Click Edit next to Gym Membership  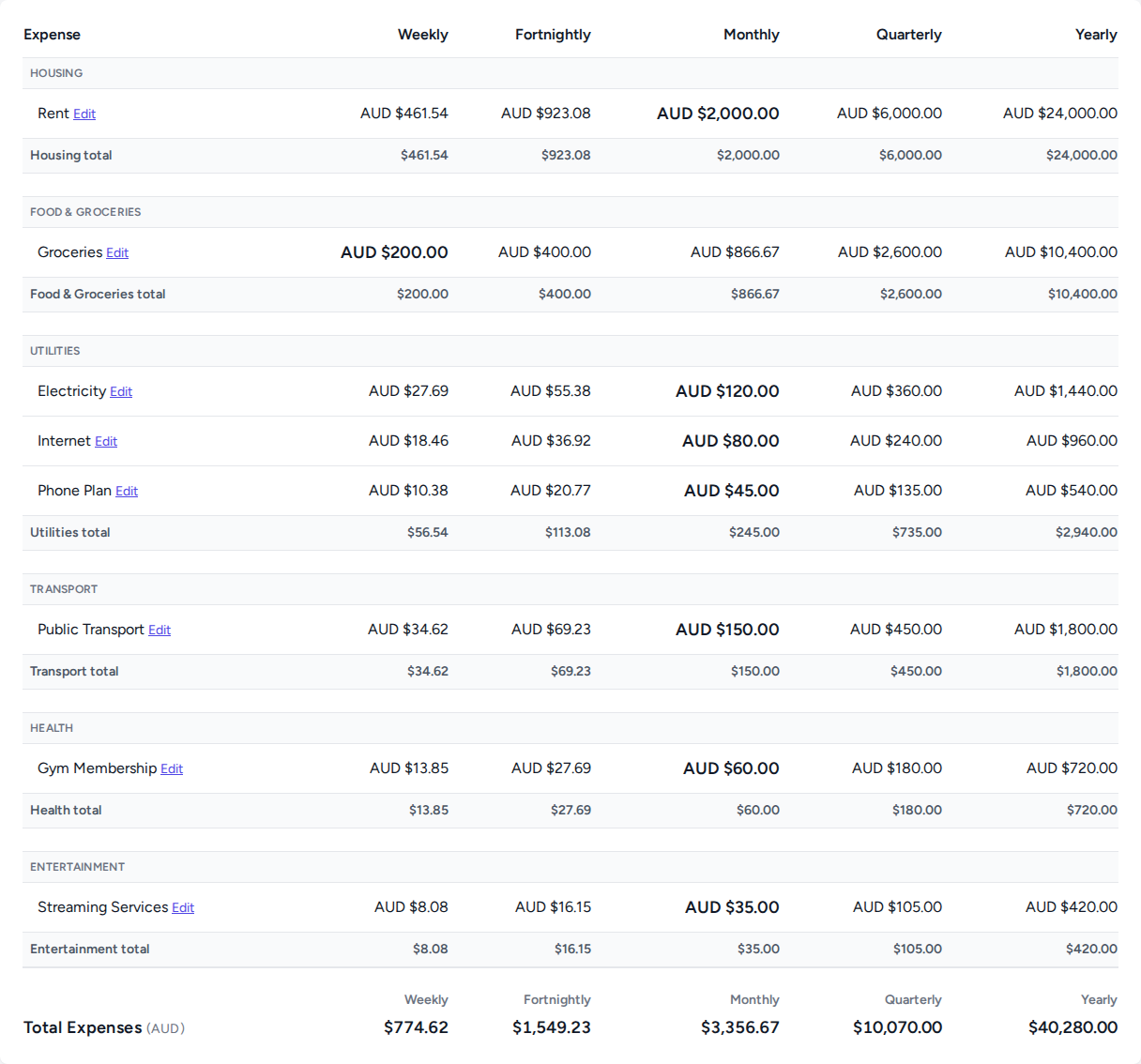(x=172, y=768)
